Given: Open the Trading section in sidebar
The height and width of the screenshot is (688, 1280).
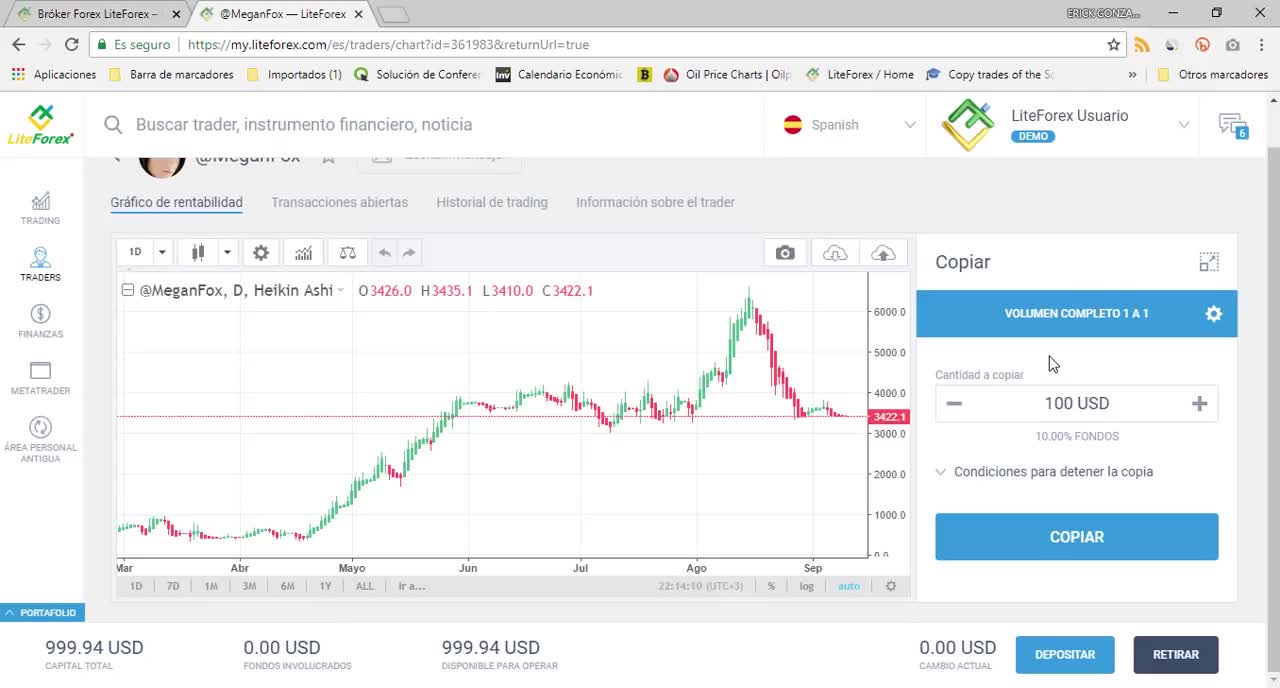Looking at the screenshot, I should pyautogui.click(x=40, y=208).
